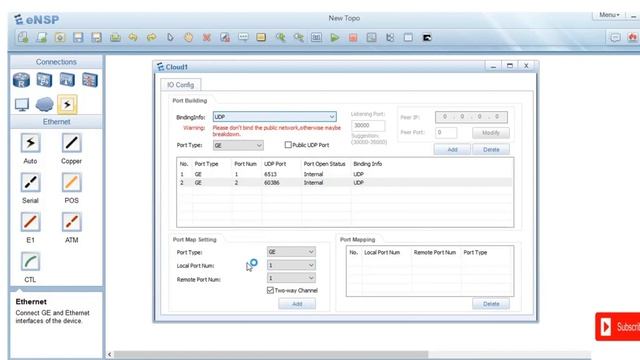Screen dimensions: 640x360
Task: Select table row with UDP port 6513
Action: click(345, 174)
